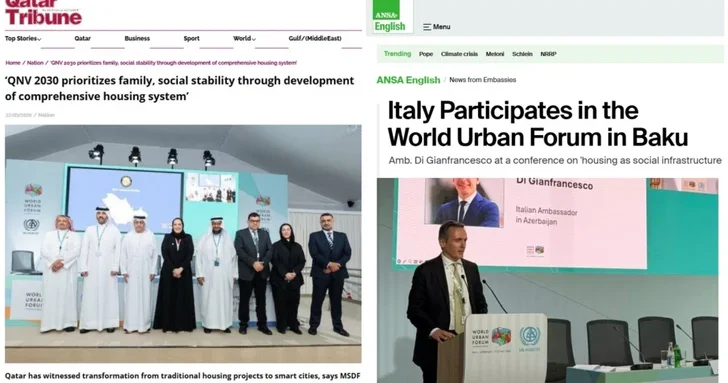Viewport: 728px width, 383px height.
Task: Click the ANSA English breadcrumb
Action: [x=408, y=80]
